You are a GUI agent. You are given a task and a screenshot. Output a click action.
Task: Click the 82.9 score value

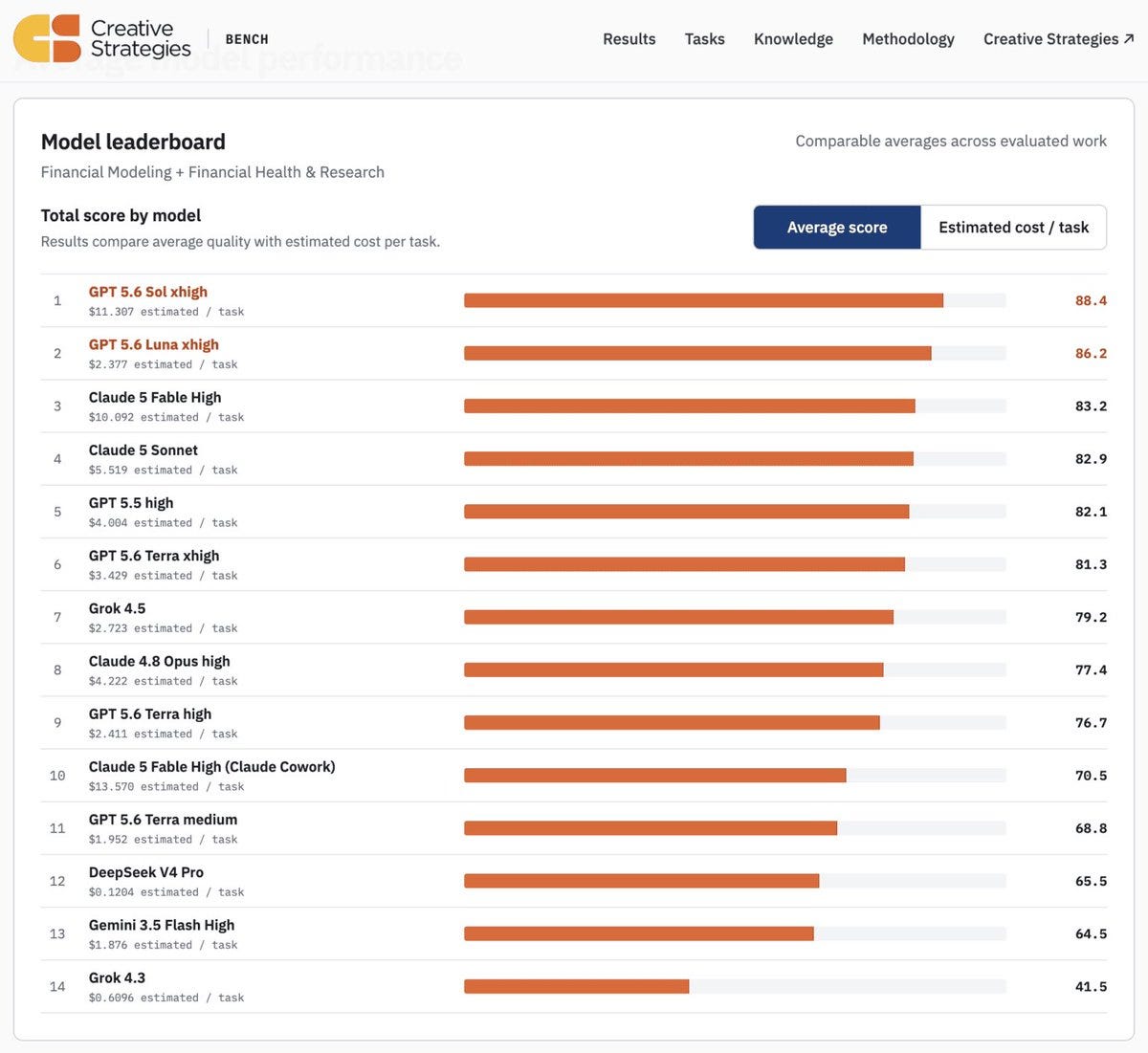point(1091,459)
